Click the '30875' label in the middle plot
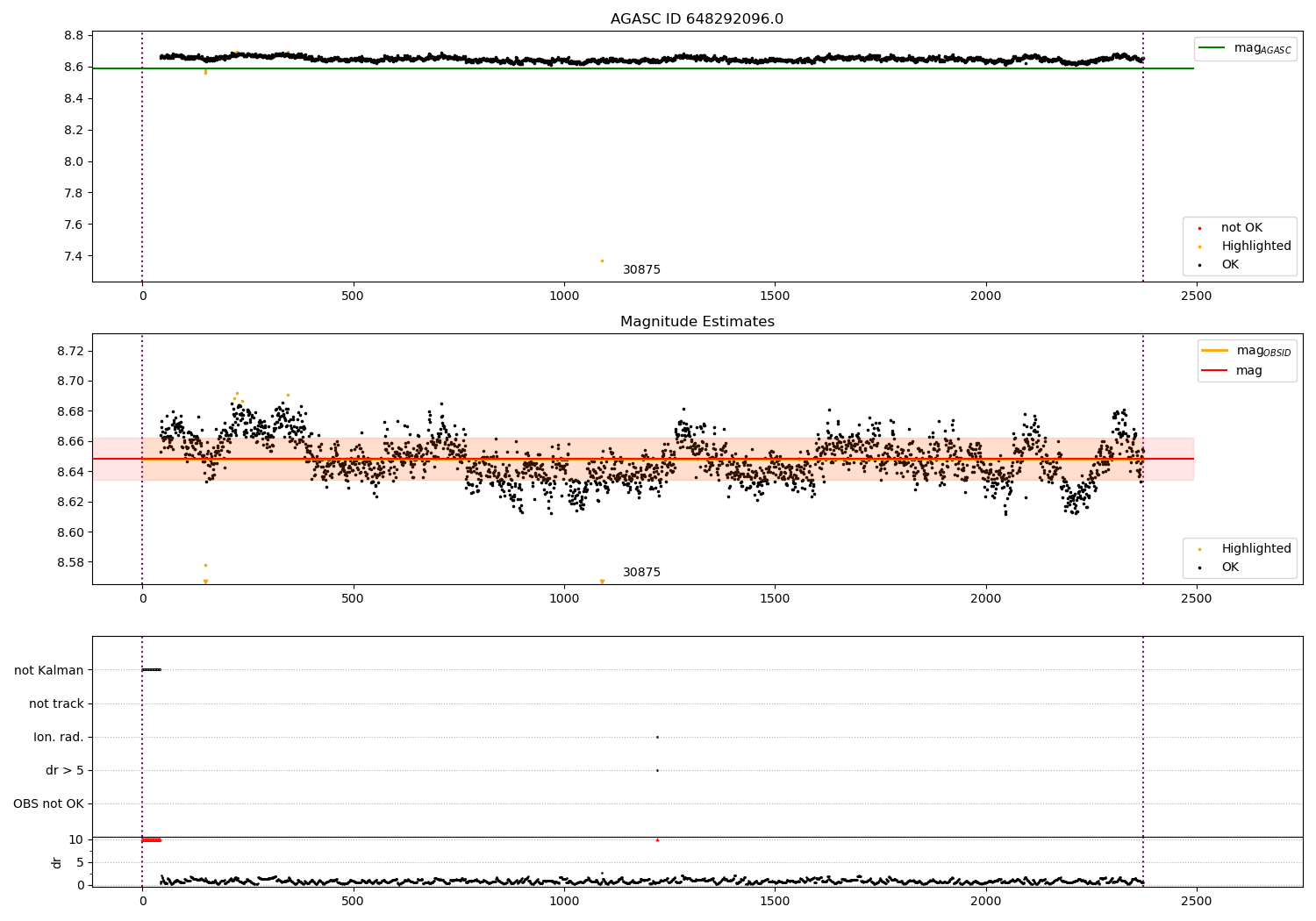The image size is (1316, 921). (641, 573)
